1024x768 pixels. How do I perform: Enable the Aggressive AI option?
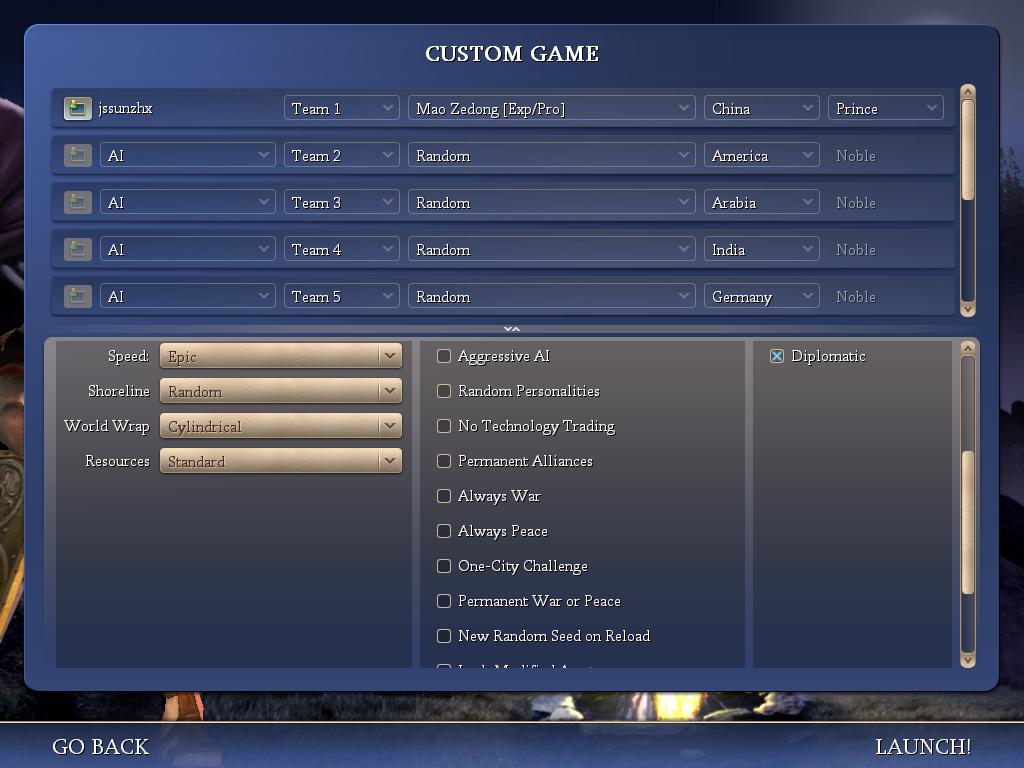444,356
